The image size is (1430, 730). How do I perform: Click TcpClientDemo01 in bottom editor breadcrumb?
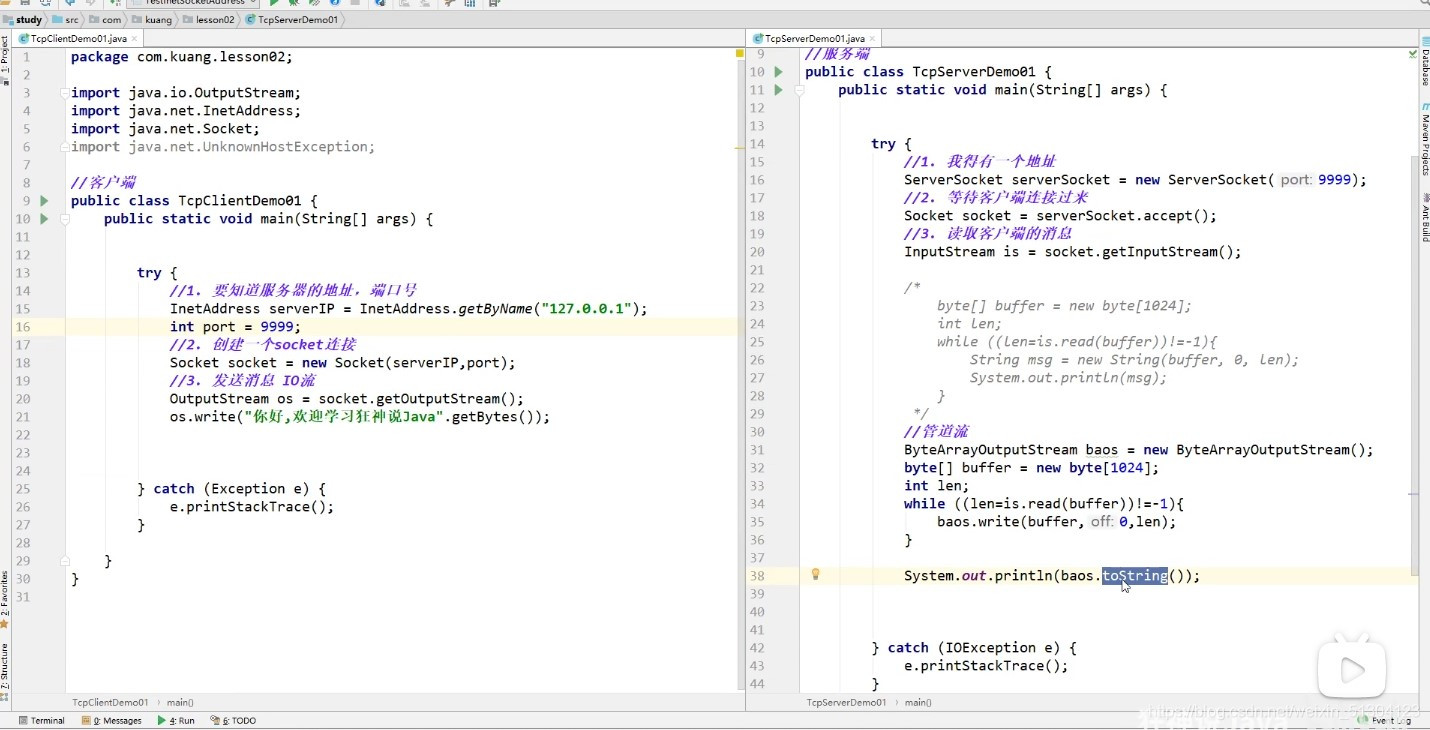110,703
